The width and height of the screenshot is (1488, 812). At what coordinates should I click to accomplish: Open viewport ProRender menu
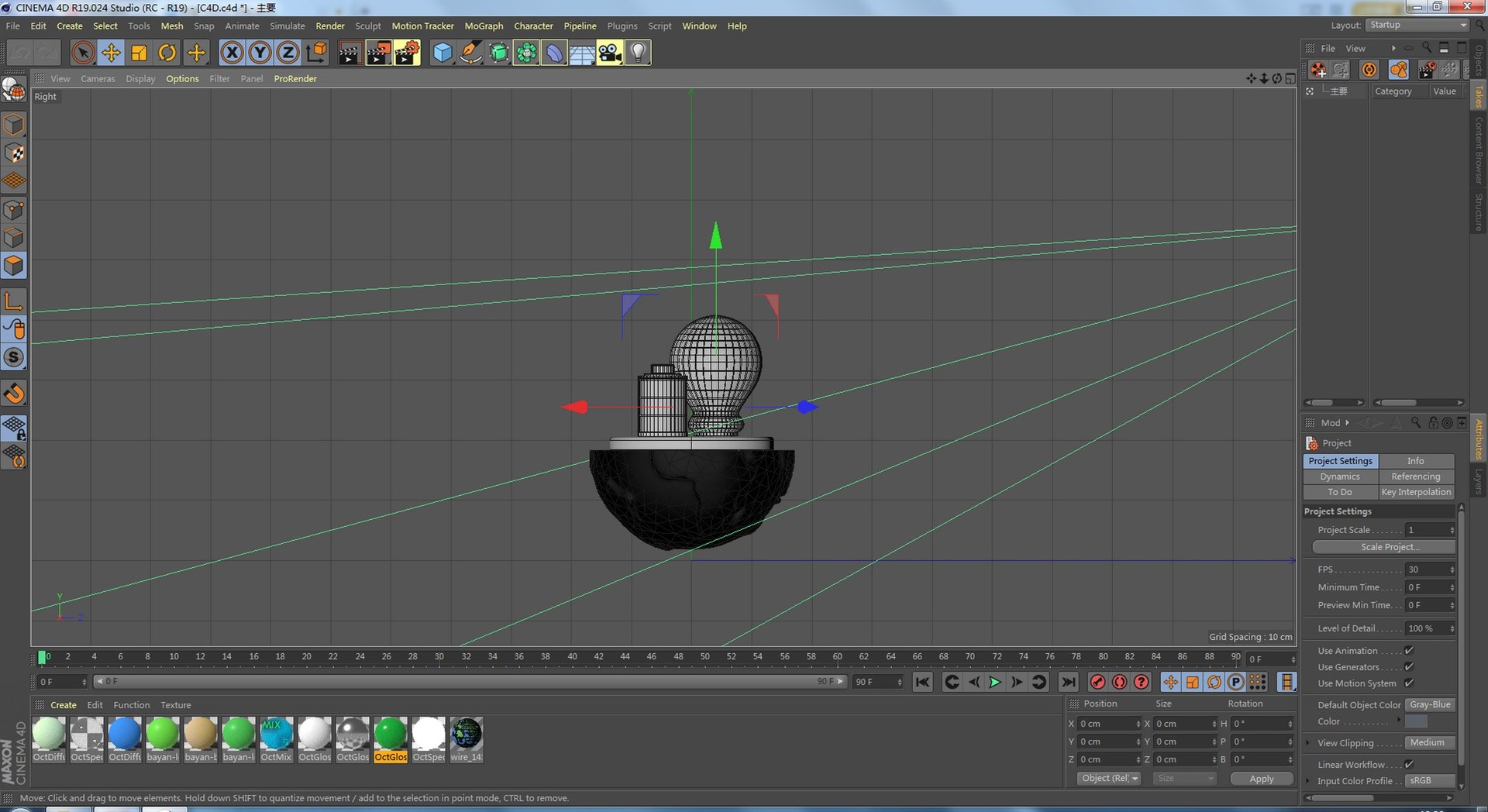tap(295, 78)
